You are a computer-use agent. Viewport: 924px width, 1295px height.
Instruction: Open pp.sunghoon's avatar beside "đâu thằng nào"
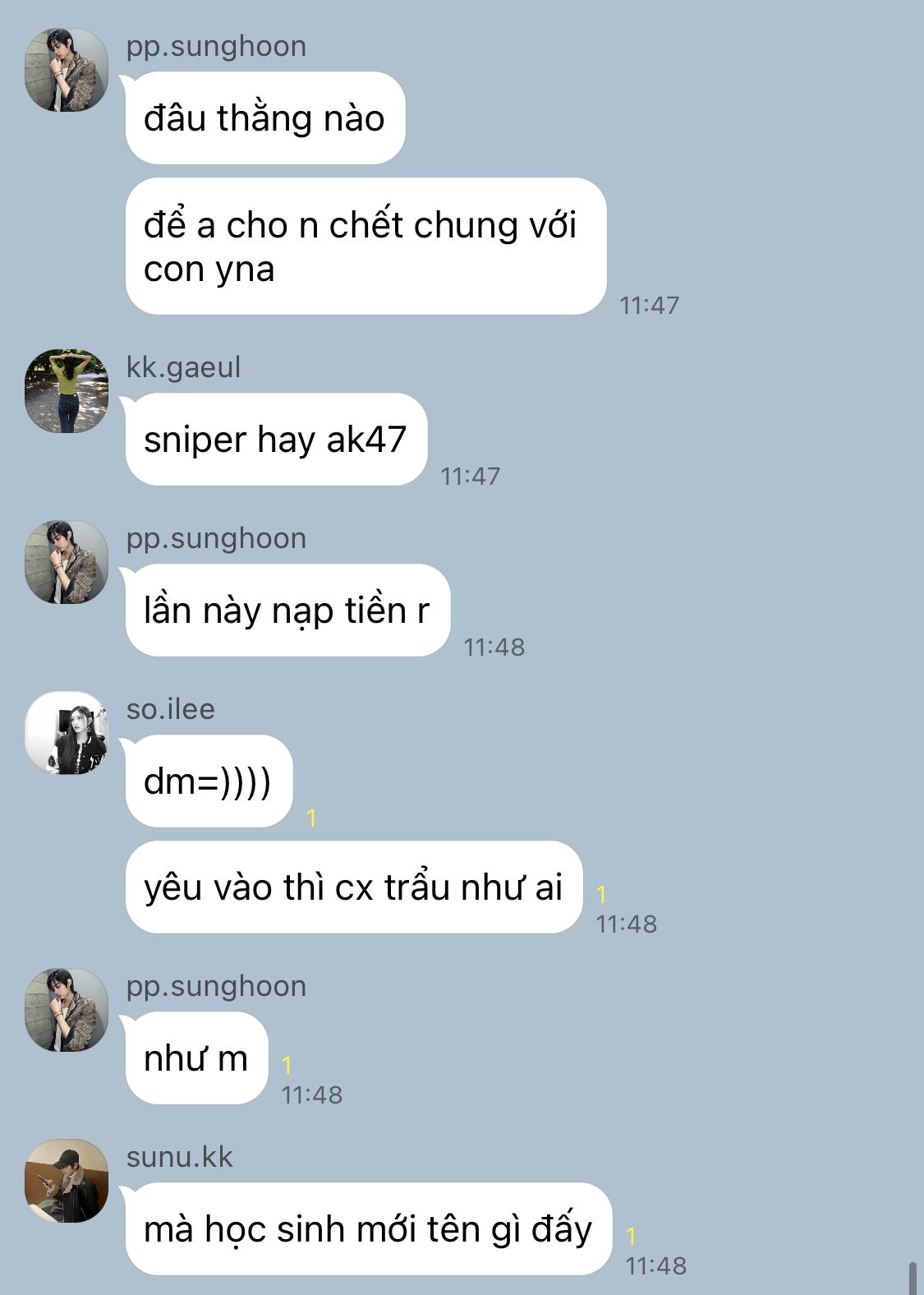tap(67, 70)
